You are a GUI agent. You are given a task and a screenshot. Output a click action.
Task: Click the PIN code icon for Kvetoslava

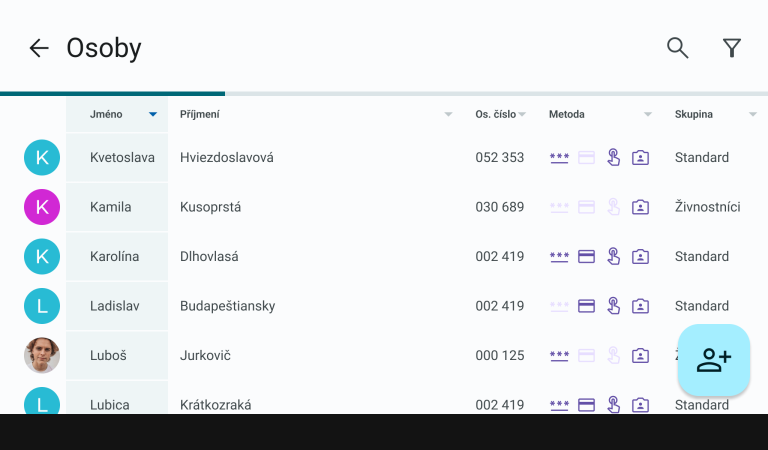point(559,158)
